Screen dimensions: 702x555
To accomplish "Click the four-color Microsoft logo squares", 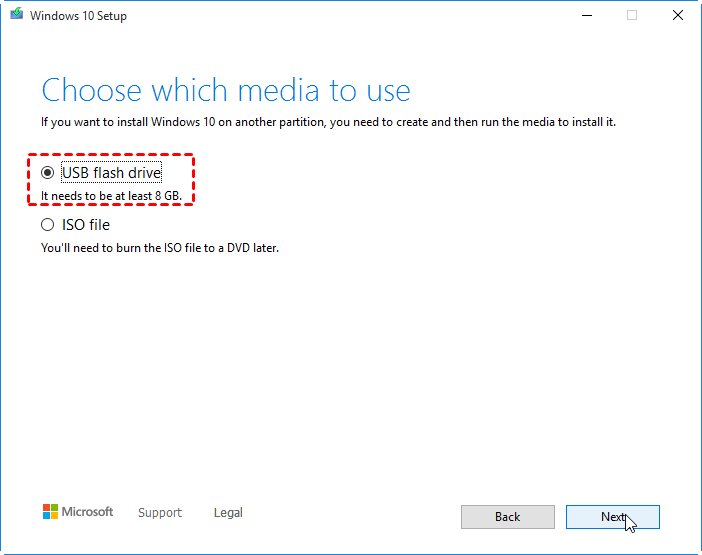I will pos(50,512).
